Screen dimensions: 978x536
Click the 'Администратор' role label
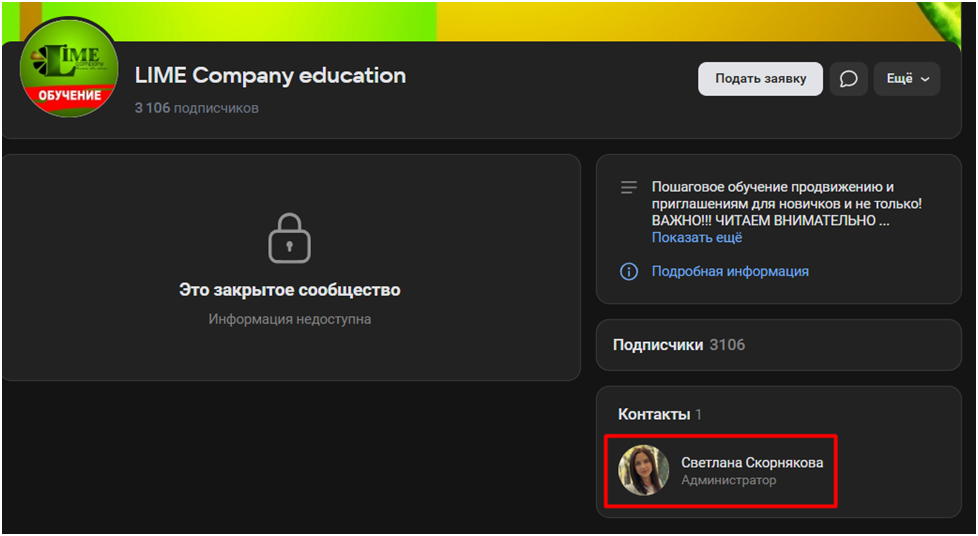tap(729, 480)
